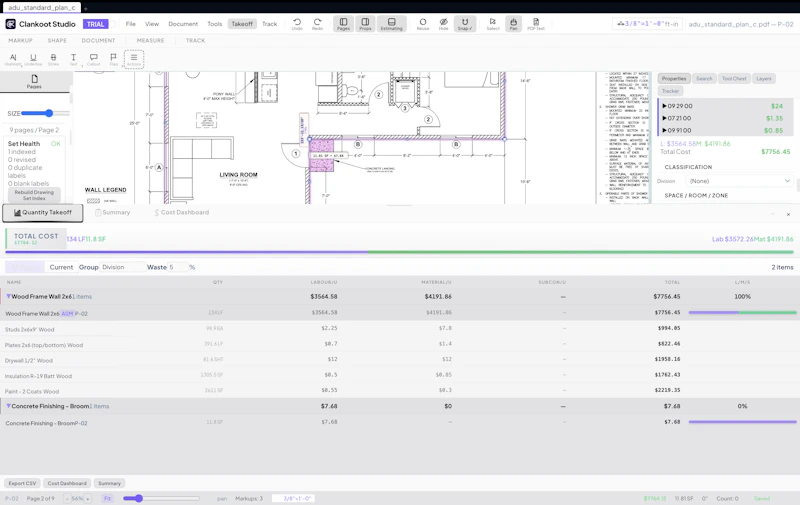Toggle Hide markups eye icon
Viewport: 800px width, 505px height.
(x=443, y=23)
